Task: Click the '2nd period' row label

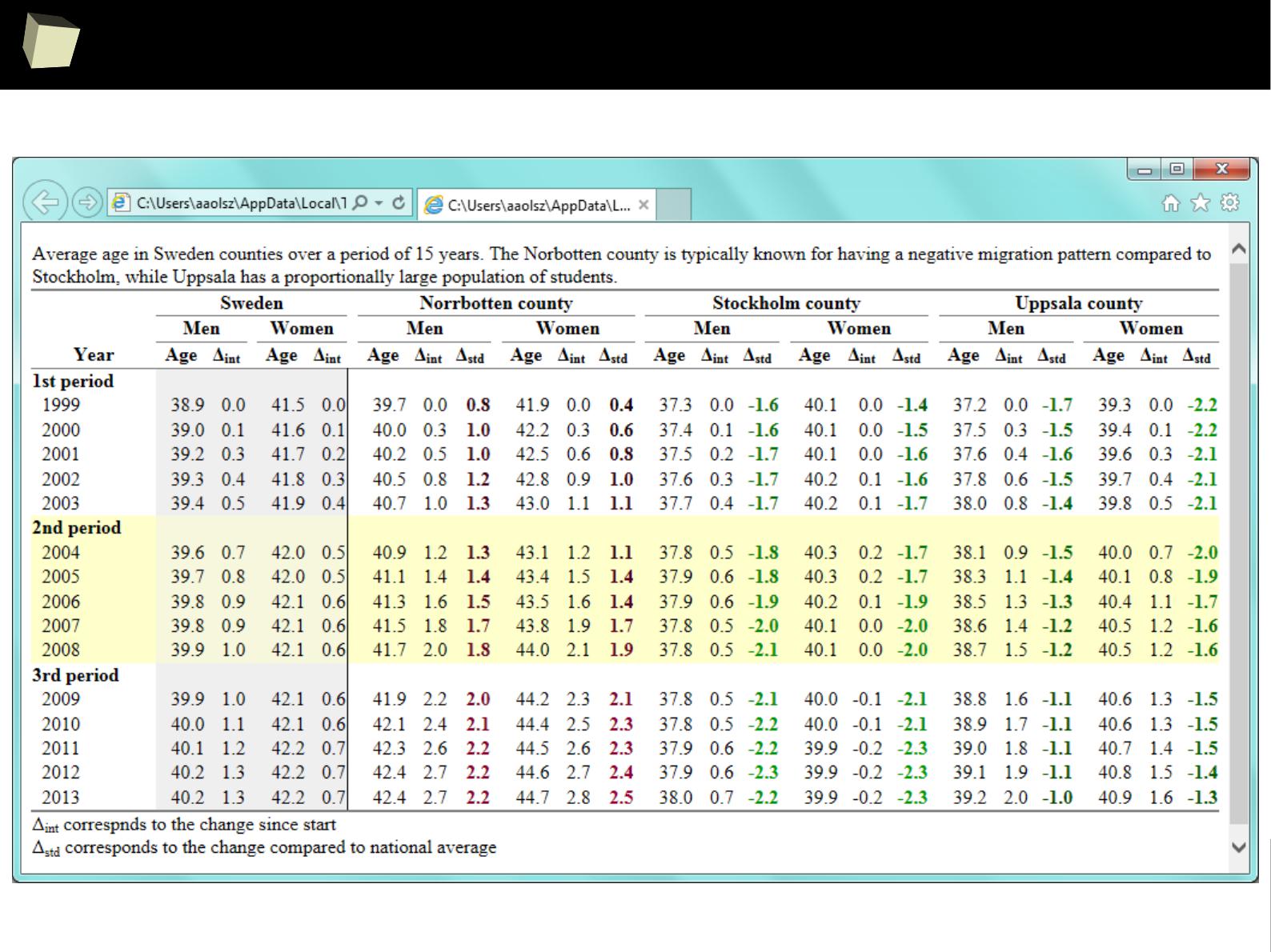Action: pyautogui.click(x=77, y=528)
